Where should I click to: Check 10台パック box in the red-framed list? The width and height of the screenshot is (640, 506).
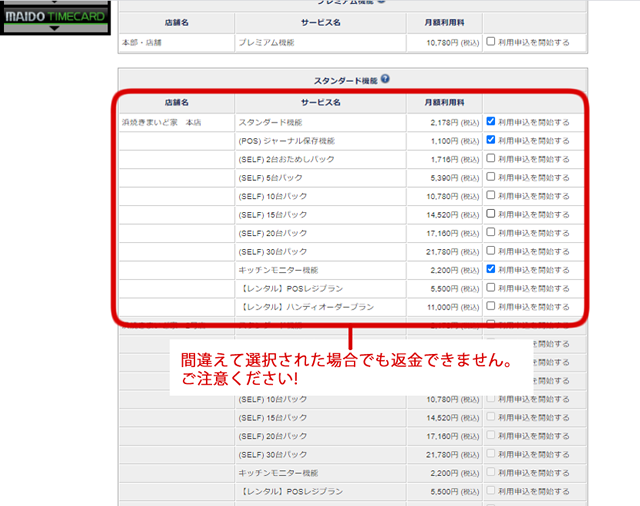(x=491, y=195)
